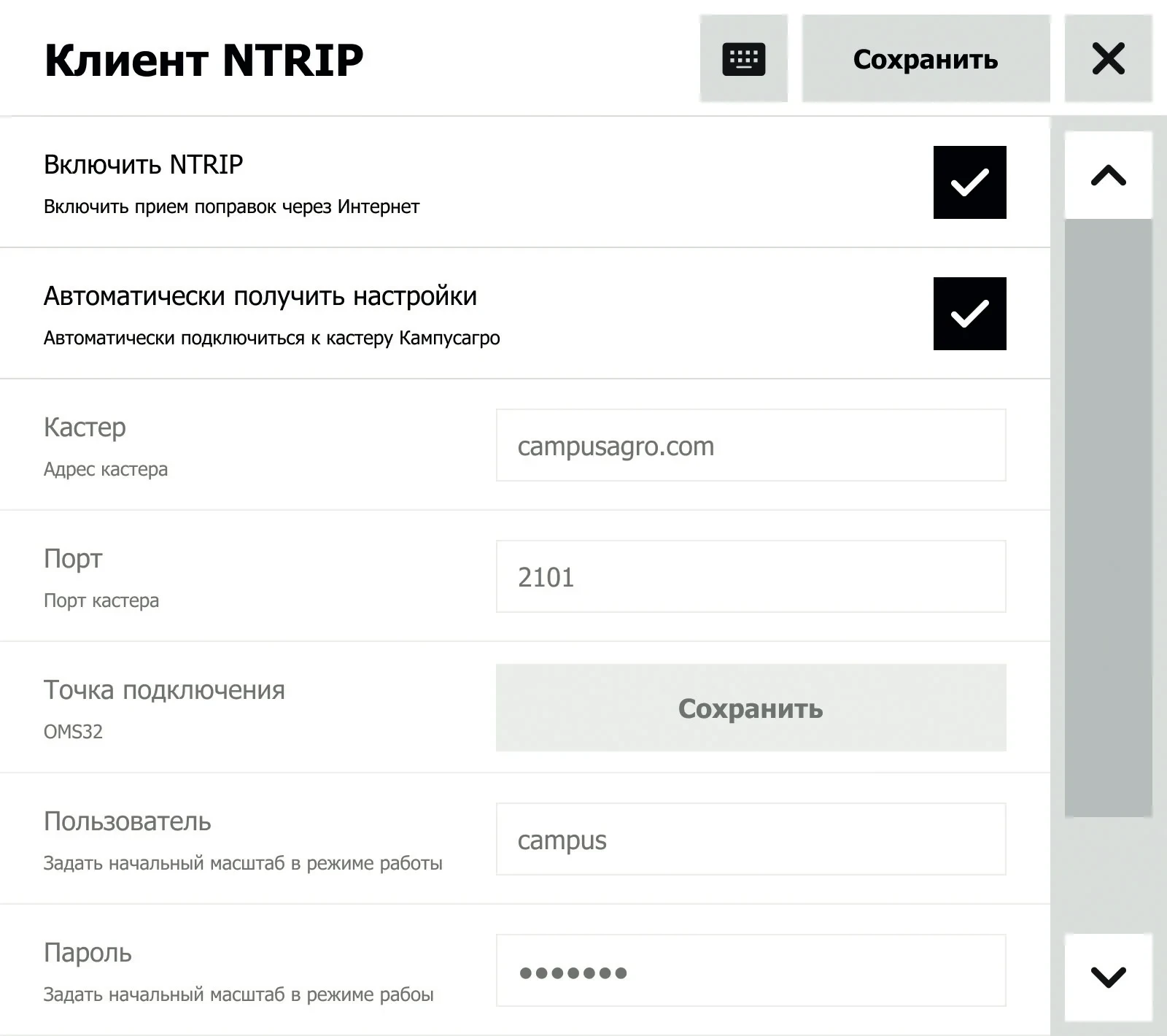
Task: Click the Кастер address field campusagro.com
Action: pos(751,445)
